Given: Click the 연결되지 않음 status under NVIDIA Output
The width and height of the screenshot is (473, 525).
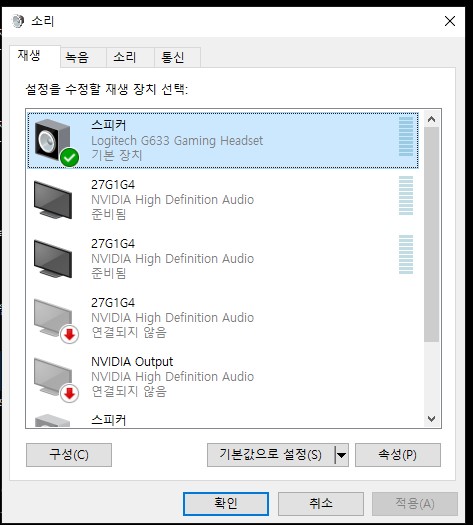Looking at the screenshot, I should tap(129, 391).
